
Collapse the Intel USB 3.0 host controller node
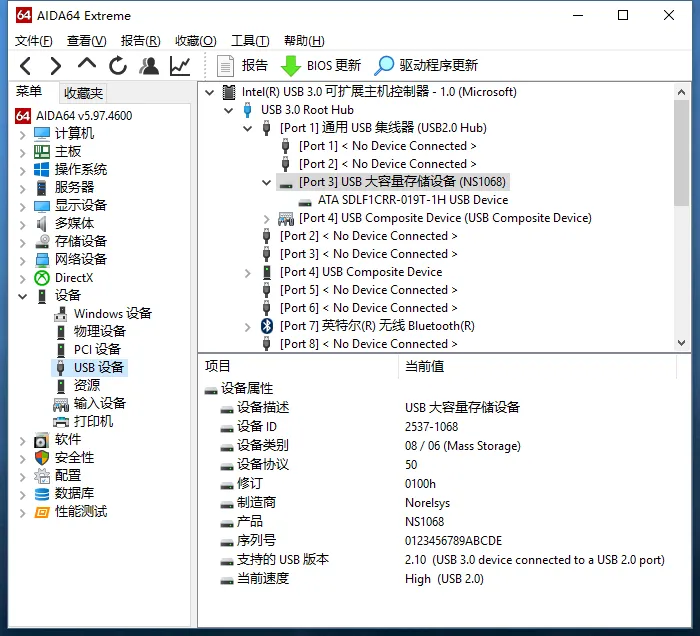[209, 92]
